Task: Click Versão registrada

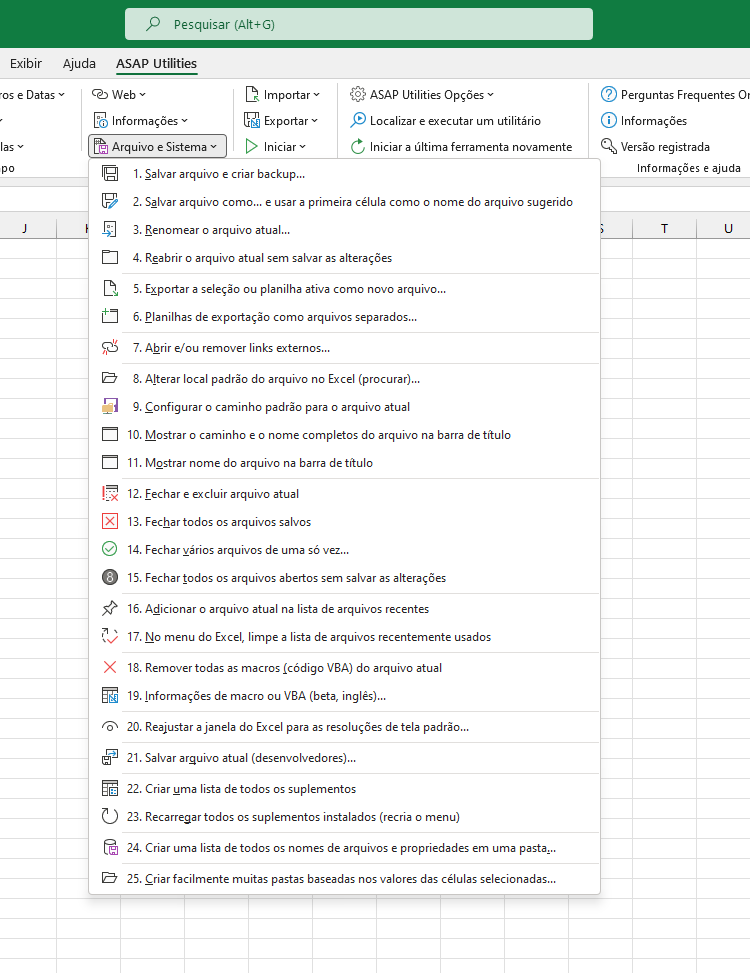Action: 655,146
